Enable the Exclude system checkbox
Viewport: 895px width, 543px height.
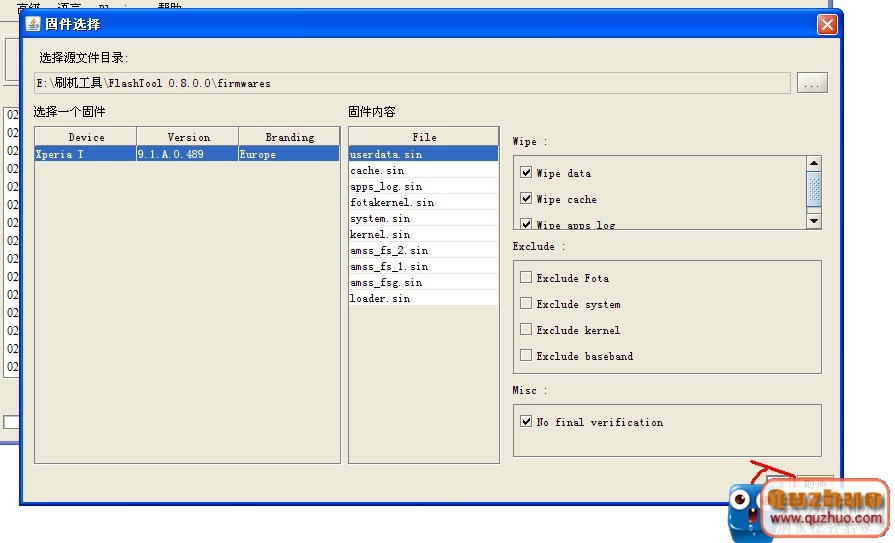pos(526,303)
